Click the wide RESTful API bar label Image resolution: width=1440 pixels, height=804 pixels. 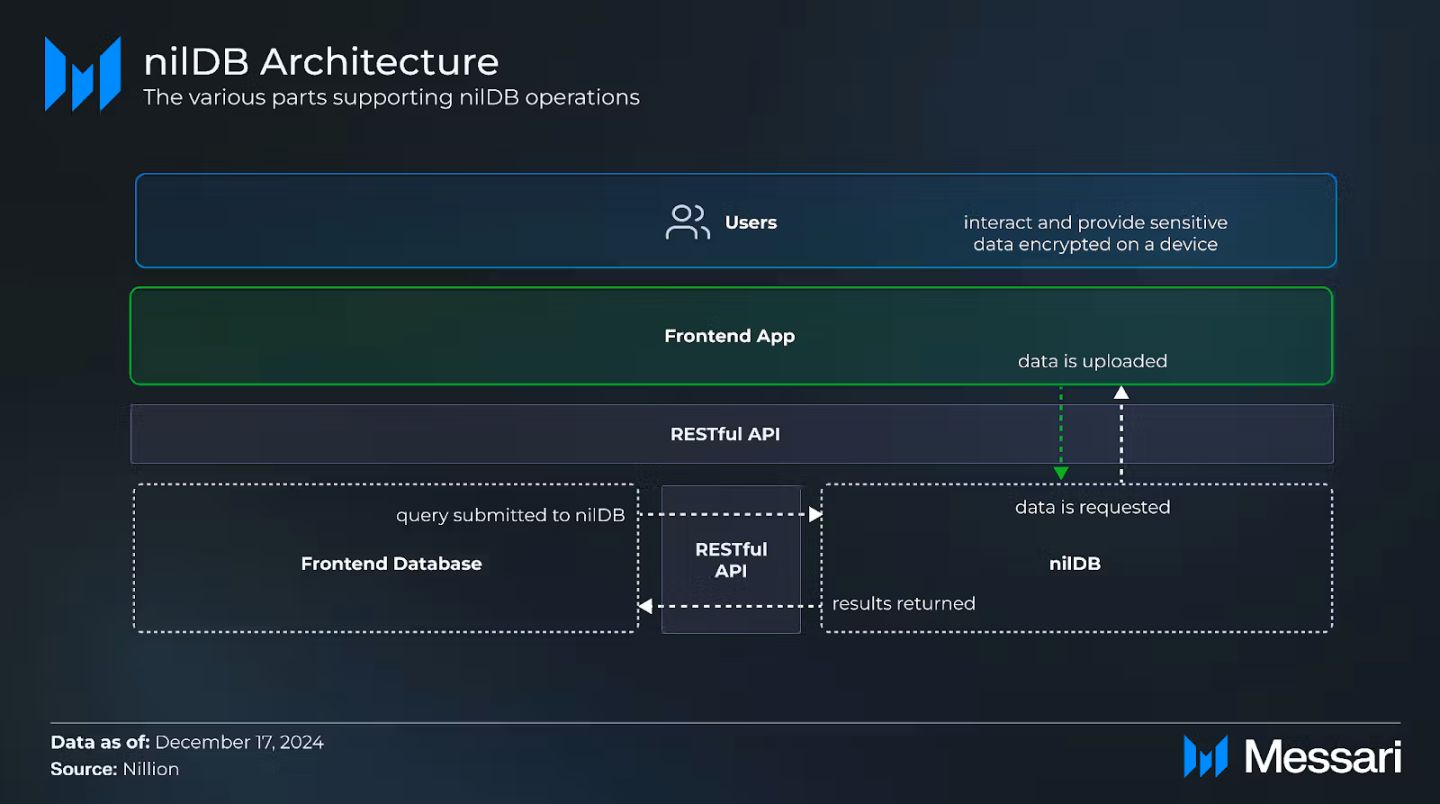point(725,434)
